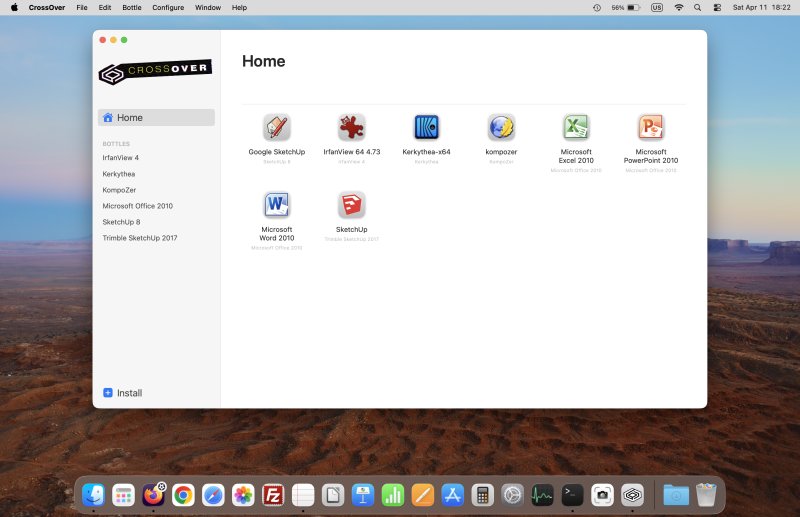Open the Bottle menu
800x517 pixels.
tap(132, 7)
